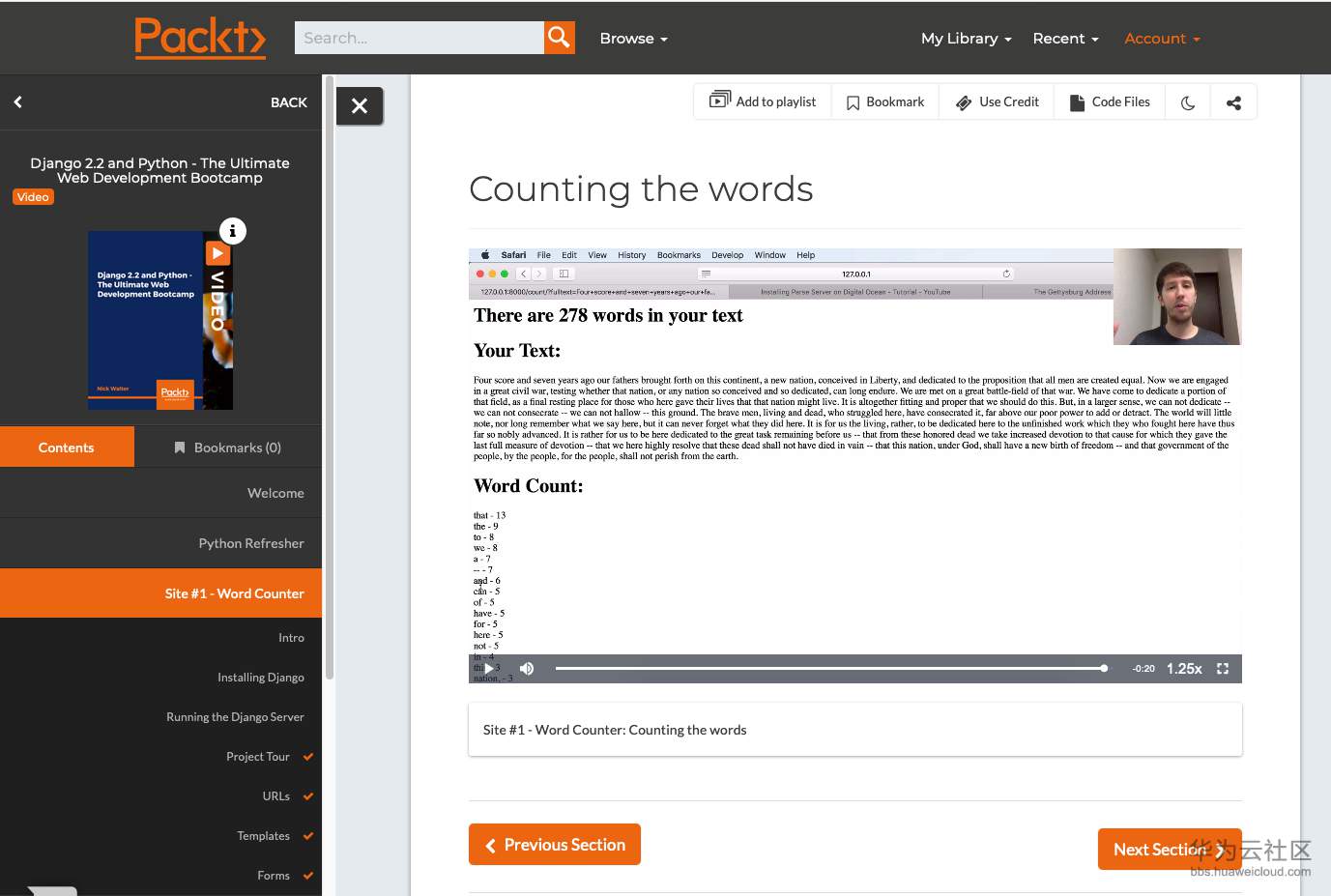This screenshot has width=1331, height=896.
Task: Click the section description text below video
Action: pos(615,730)
